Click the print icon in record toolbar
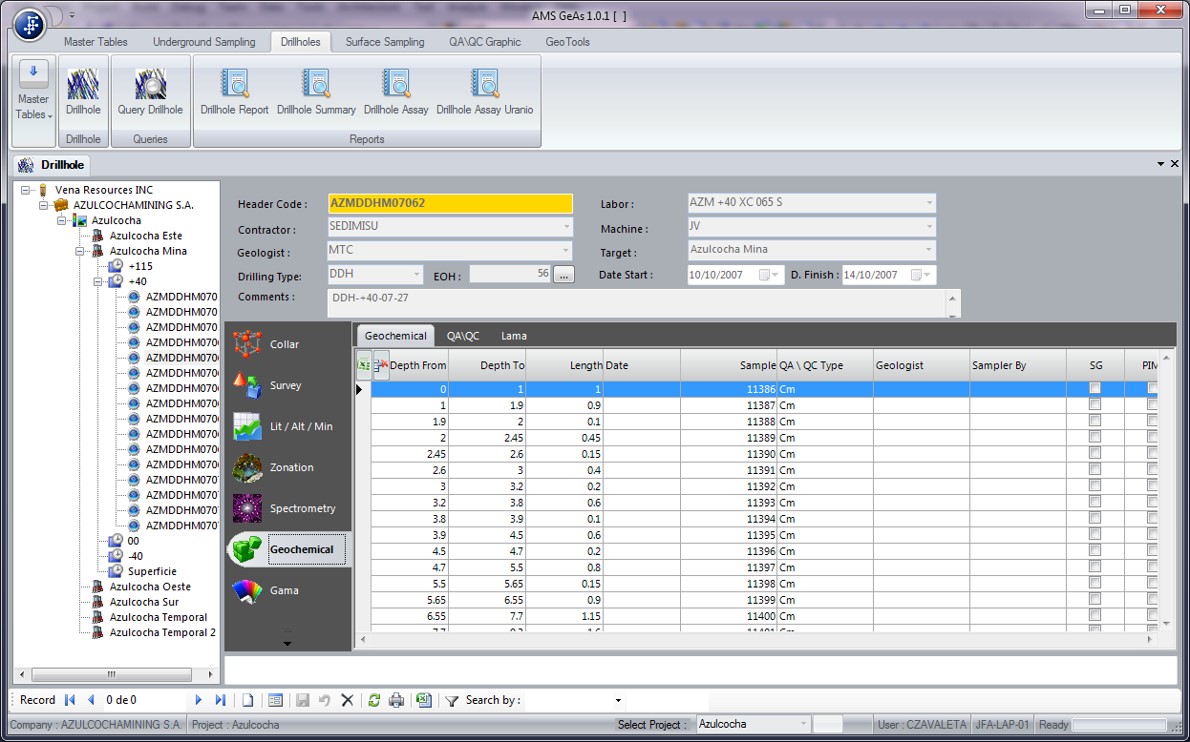1190x742 pixels. pos(397,701)
